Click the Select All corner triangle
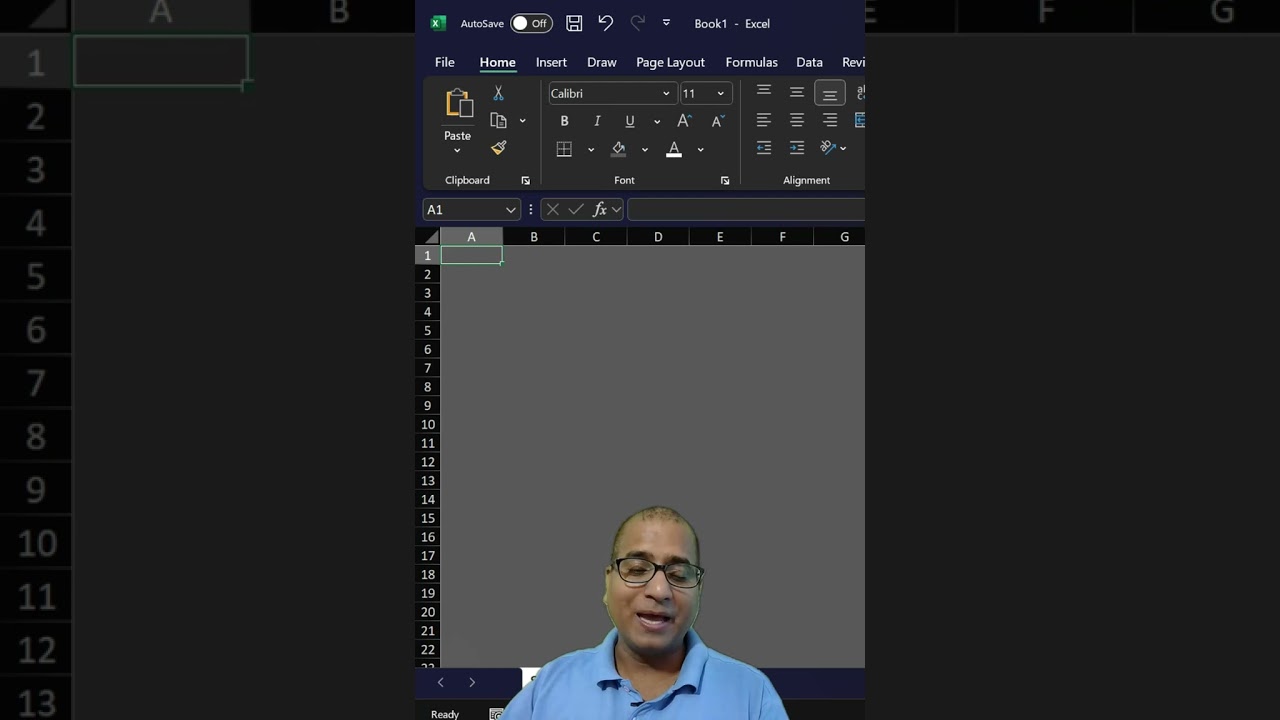The height and width of the screenshot is (720, 1280). pos(430,237)
